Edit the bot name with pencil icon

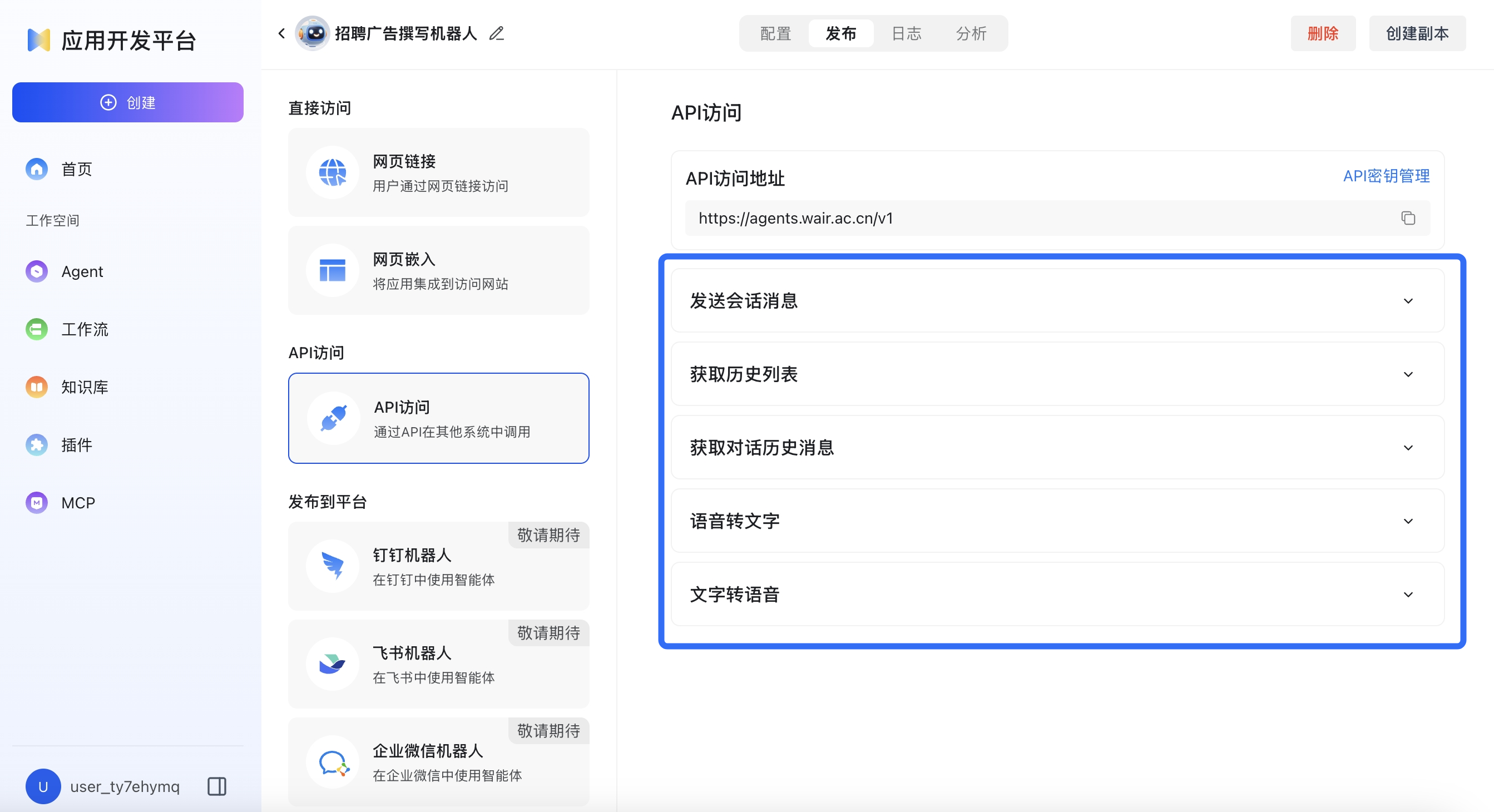(x=496, y=33)
